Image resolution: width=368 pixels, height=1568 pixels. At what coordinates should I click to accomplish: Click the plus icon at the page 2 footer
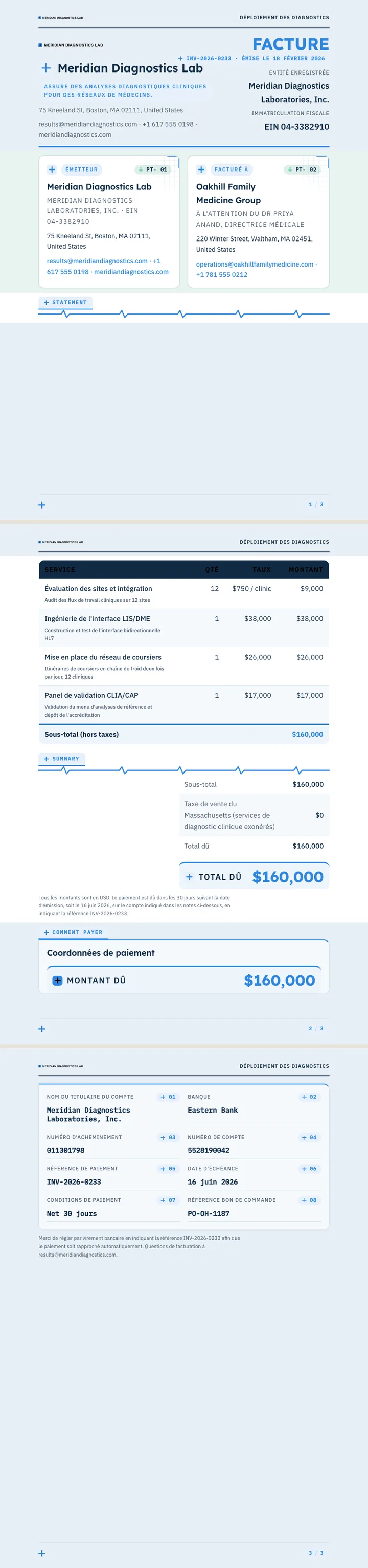click(41, 1029)
